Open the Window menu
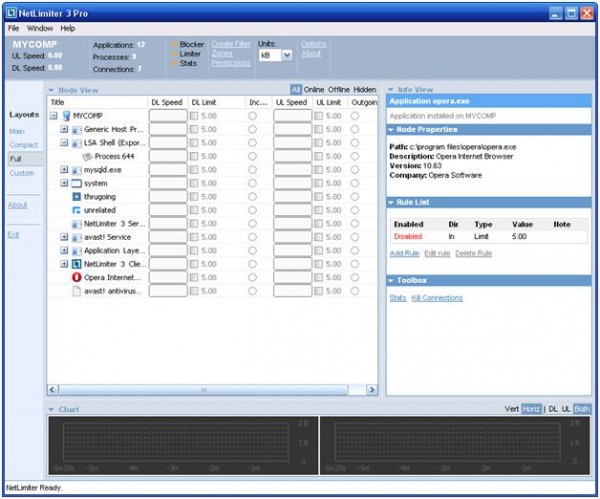This screenshot has width=600, height=499. click(40, 28)
